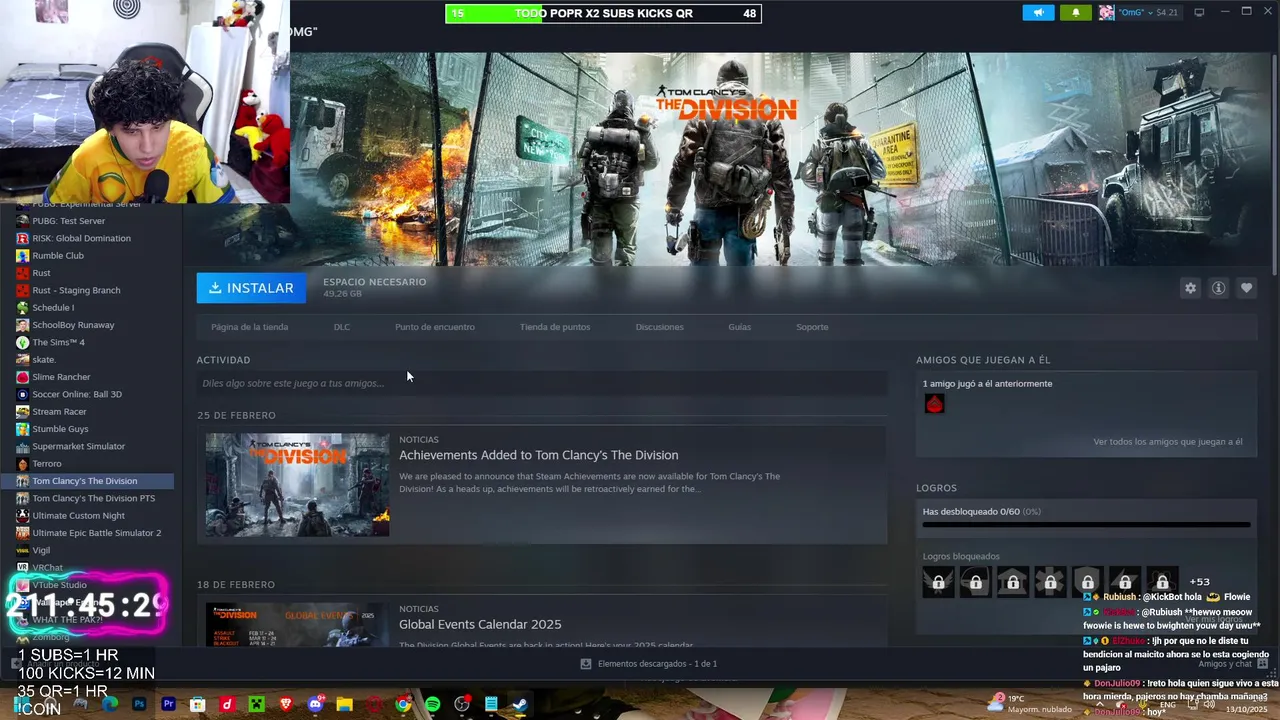Select RISK: Global Domination in library

coord(81,238)
